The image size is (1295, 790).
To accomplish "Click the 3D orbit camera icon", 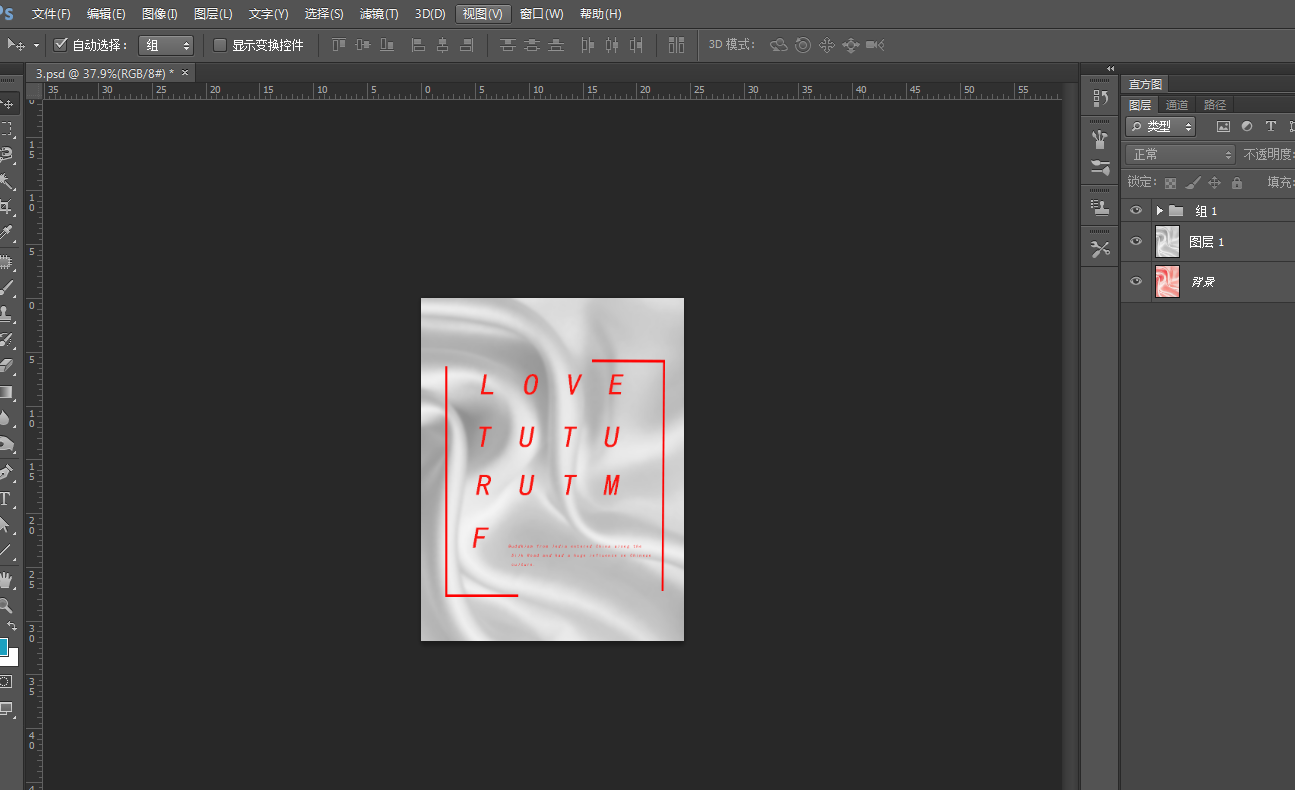I will 778,45.
